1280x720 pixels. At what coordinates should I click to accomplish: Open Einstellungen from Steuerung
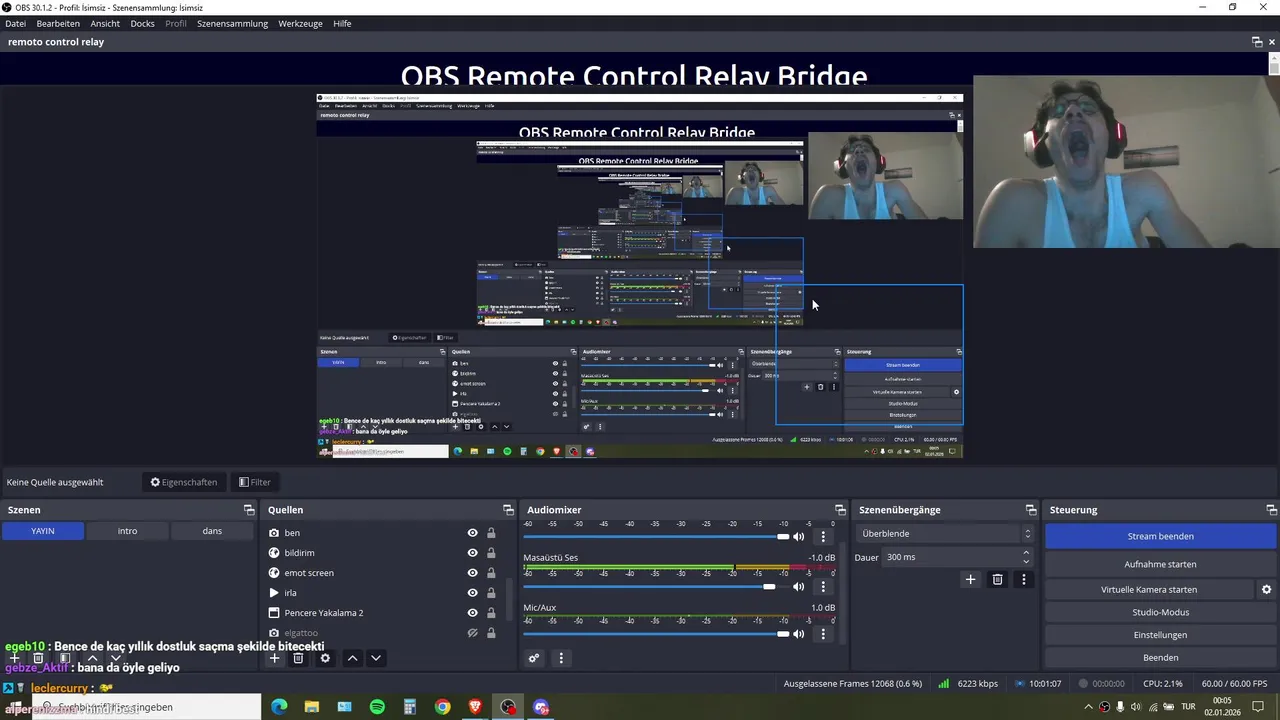(x=1160, y=635)
